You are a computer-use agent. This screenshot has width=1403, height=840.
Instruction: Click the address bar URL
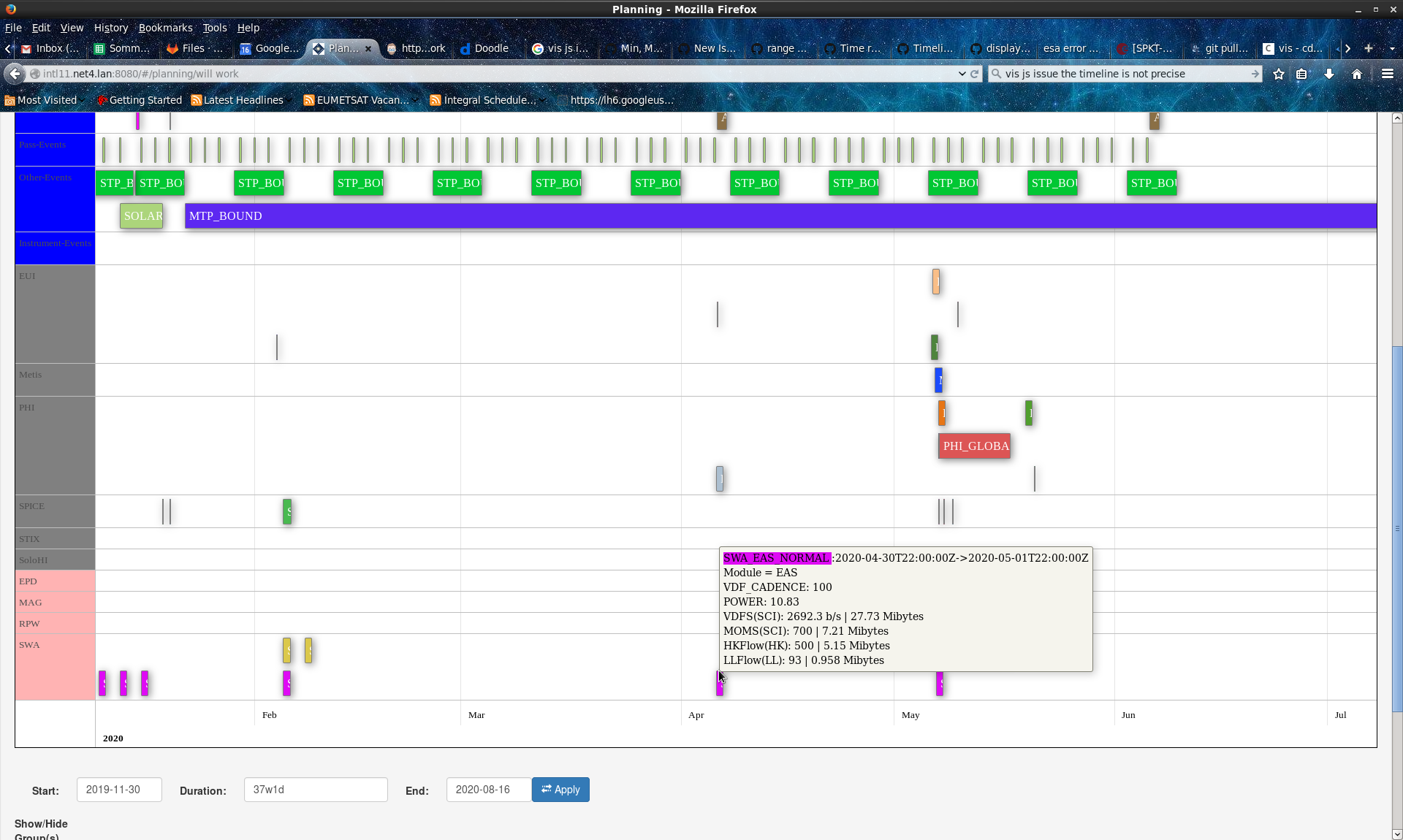tap(140, 74)
